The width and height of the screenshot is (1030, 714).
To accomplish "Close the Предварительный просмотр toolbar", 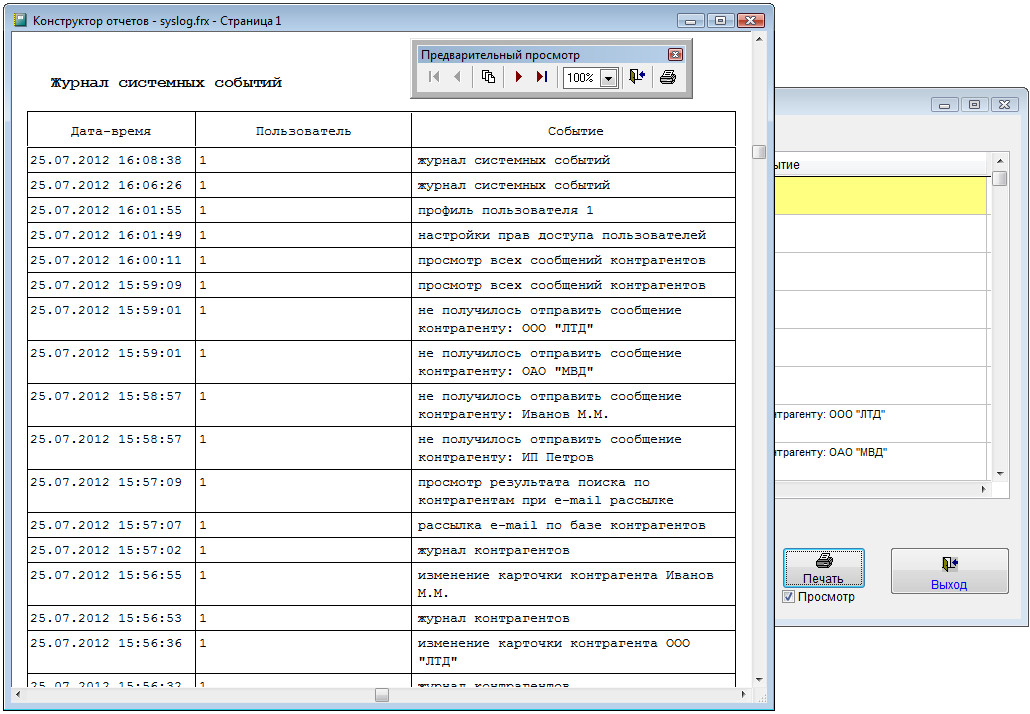I will [x=675, y=55].
